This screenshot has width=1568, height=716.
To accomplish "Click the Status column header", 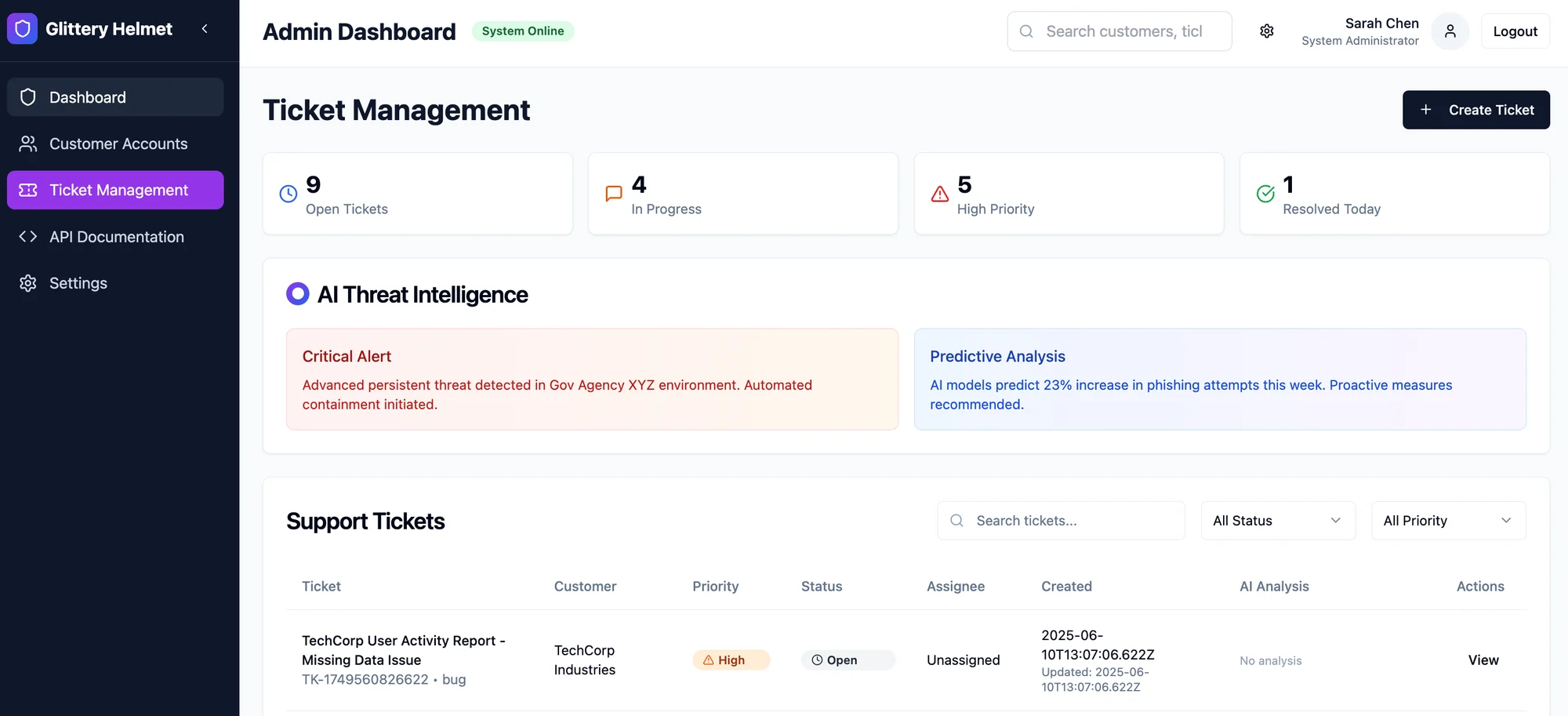I will 822,587.
